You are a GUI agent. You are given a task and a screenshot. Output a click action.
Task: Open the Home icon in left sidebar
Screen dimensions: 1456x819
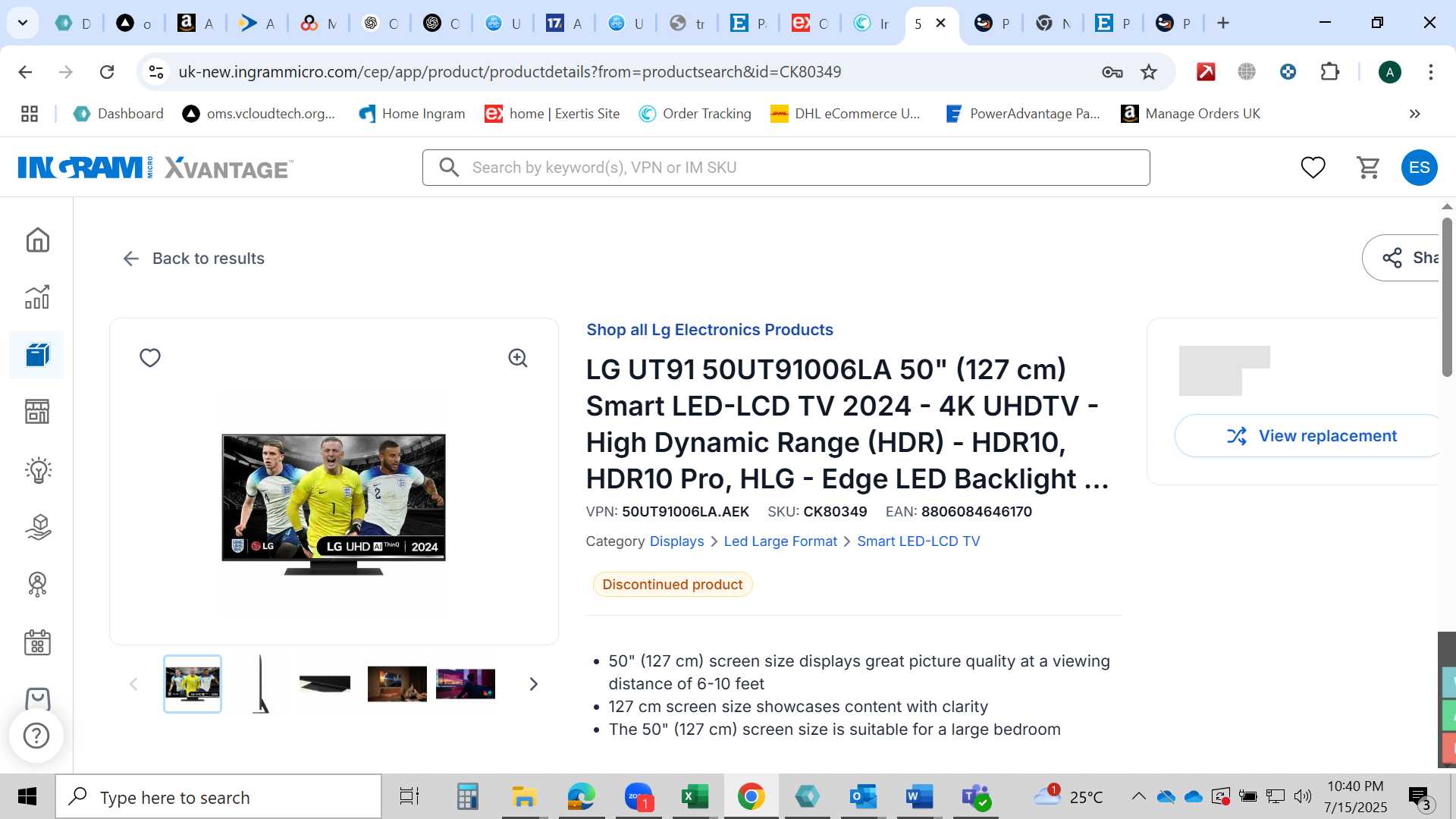pos(37,240)
